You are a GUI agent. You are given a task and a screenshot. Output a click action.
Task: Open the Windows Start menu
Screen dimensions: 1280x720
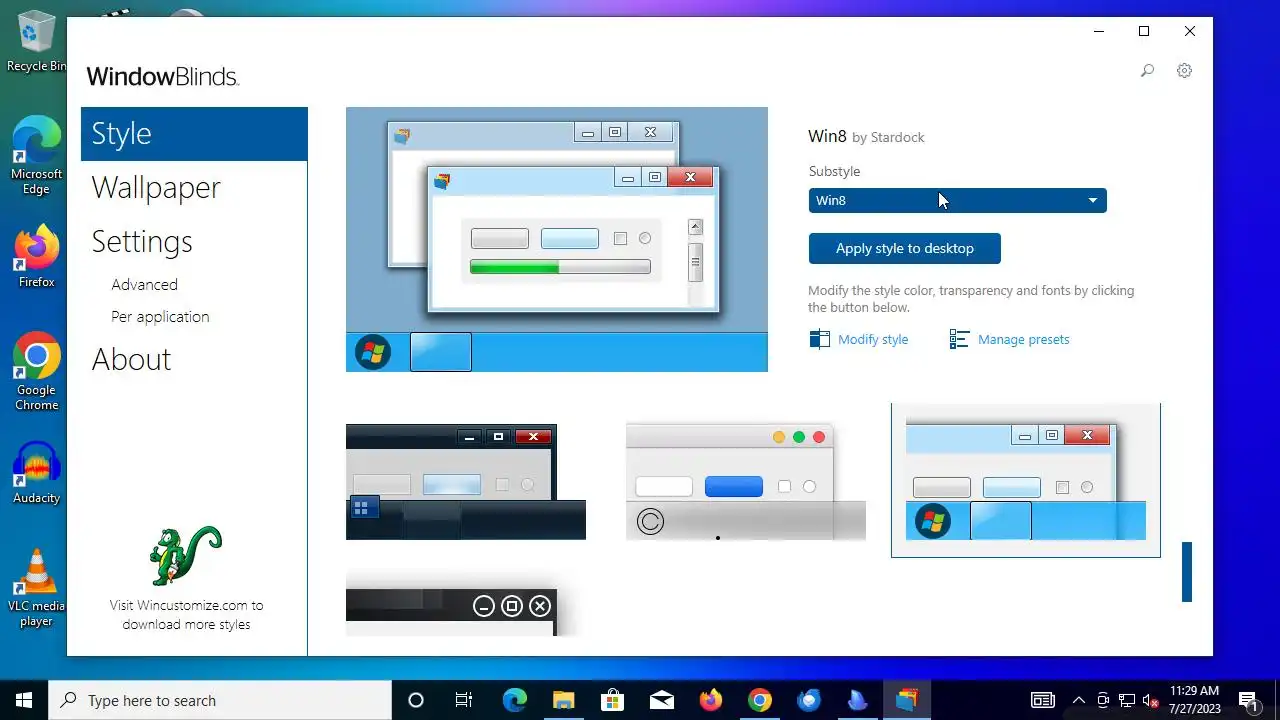coord(24,700)
